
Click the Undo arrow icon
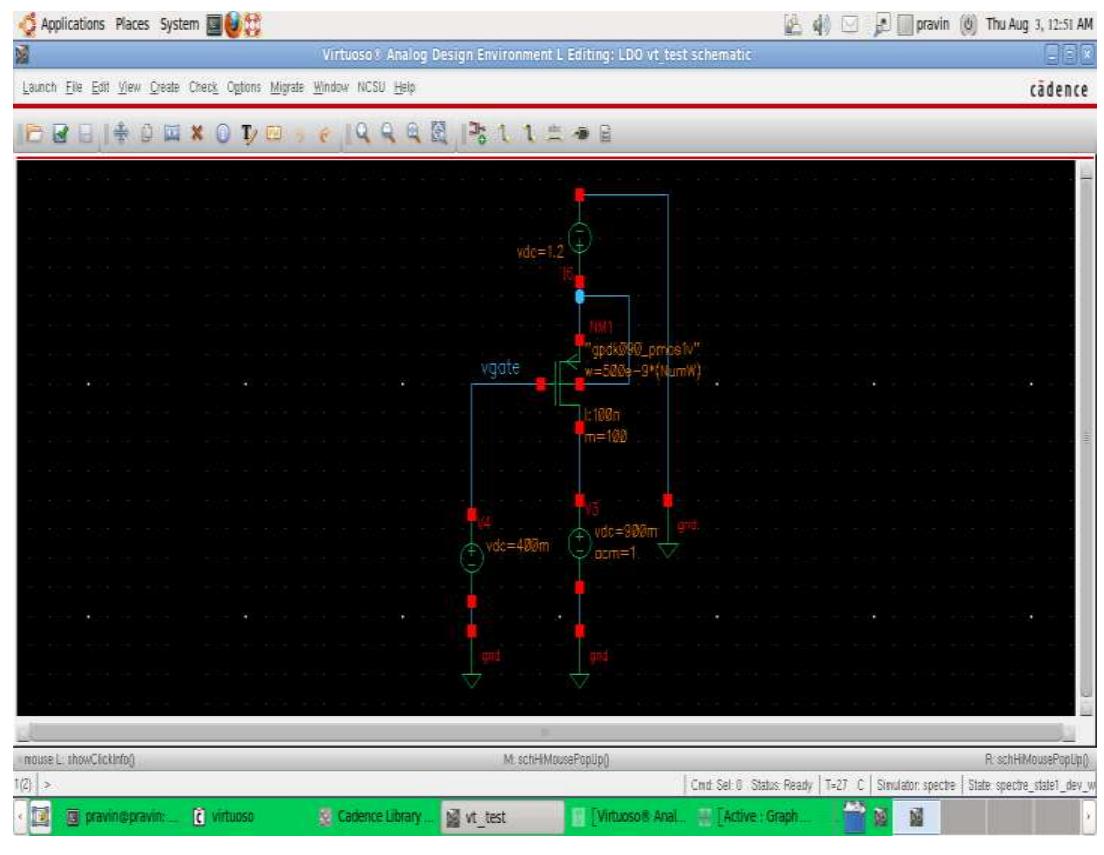coord(299,135)
